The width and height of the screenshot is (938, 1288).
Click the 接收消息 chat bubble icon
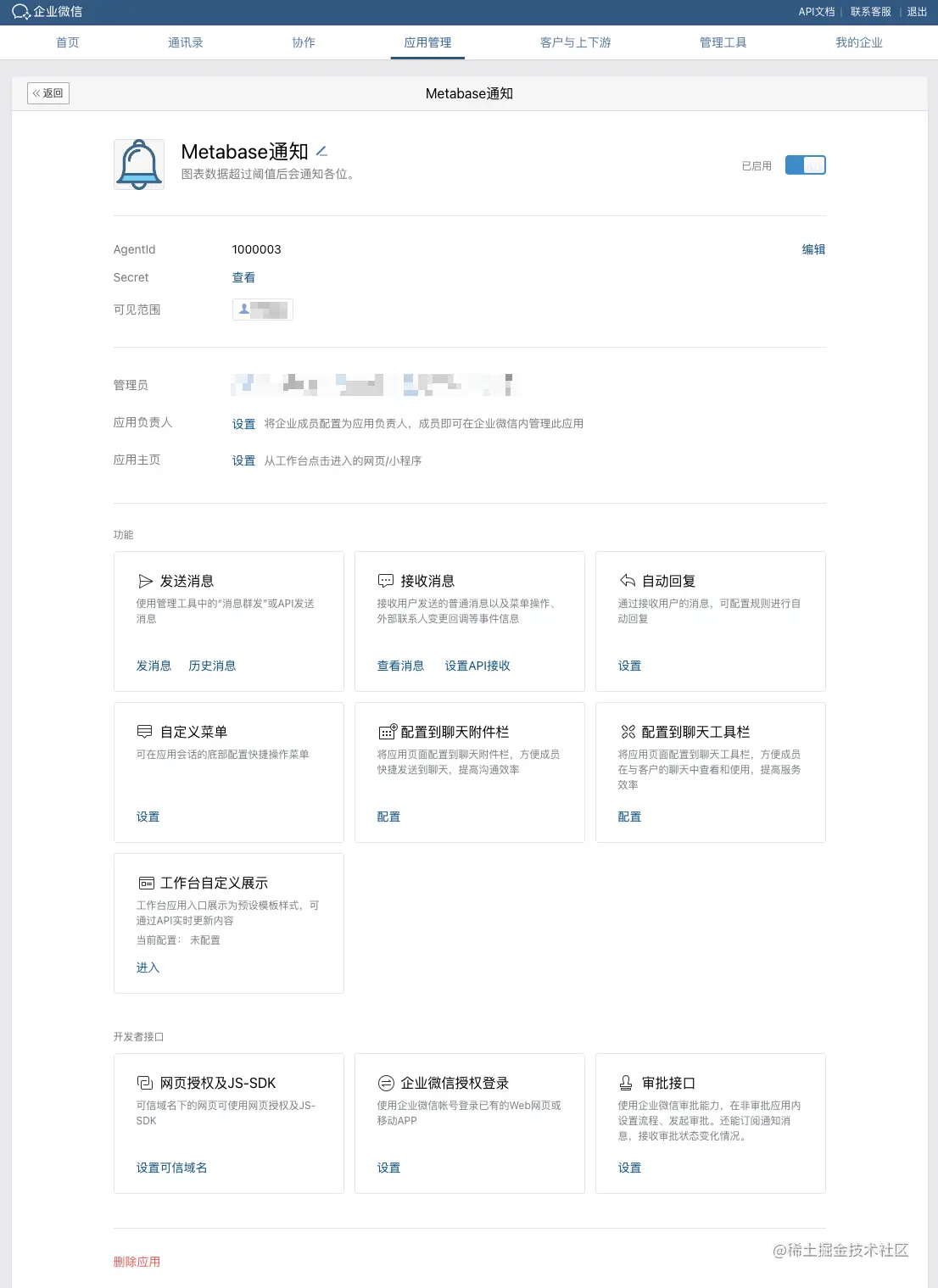(x=386, y=581)
